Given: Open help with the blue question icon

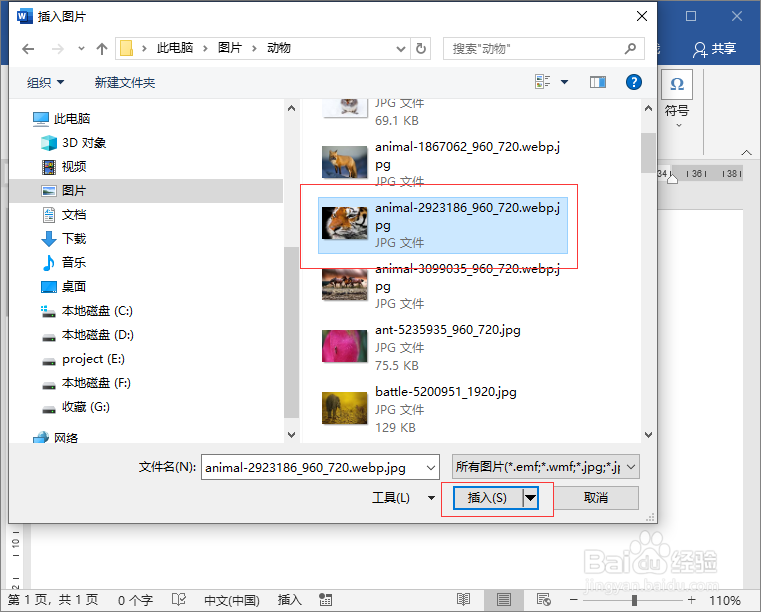Looking at the screenshot, I should (633, 82).
